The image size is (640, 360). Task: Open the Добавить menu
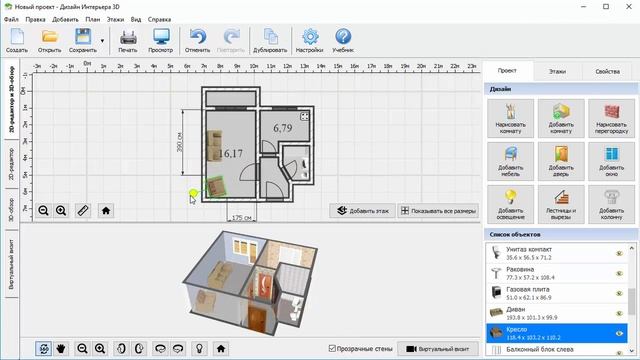coord(65,19)
